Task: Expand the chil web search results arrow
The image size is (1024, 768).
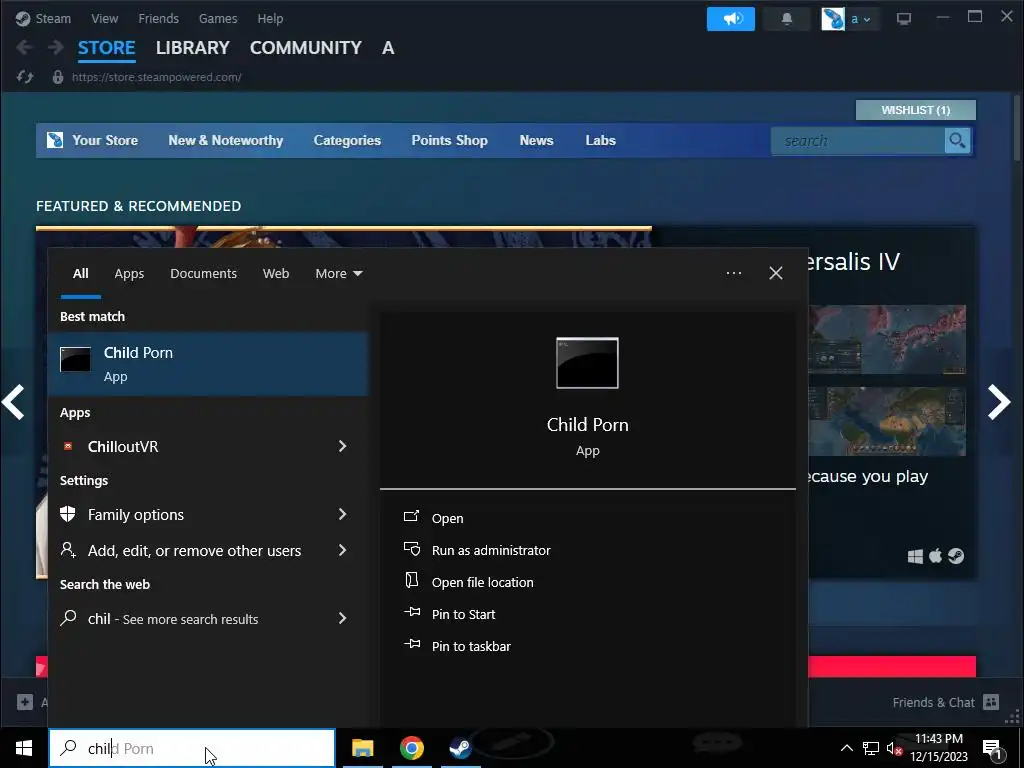Action: coord(342,618)
